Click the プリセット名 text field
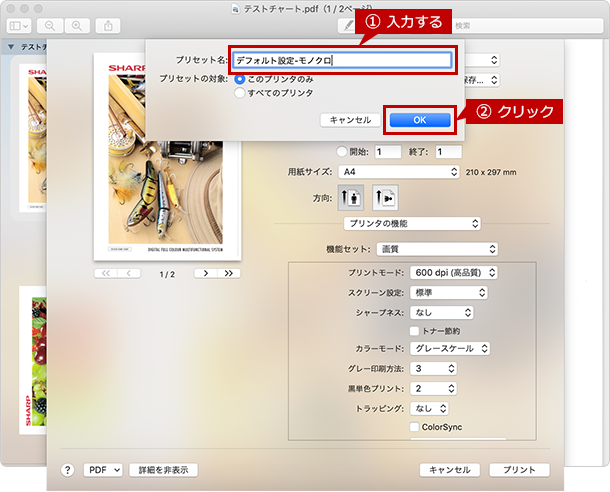 (342, 60)
